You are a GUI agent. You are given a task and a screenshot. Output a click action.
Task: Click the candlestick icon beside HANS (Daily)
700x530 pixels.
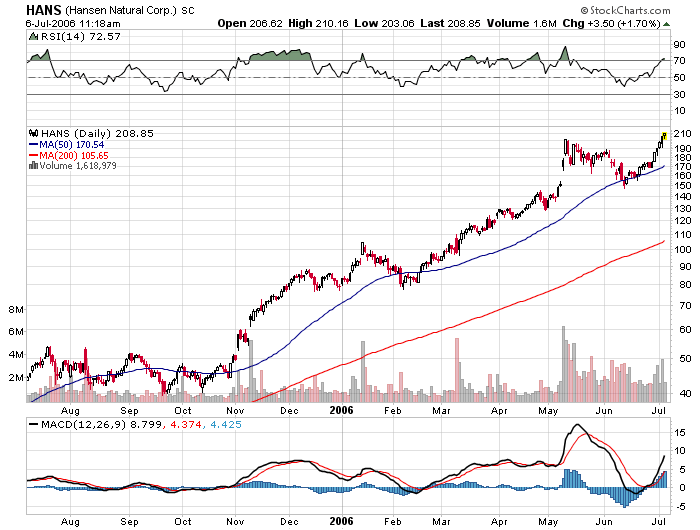[x=33, y=133]
